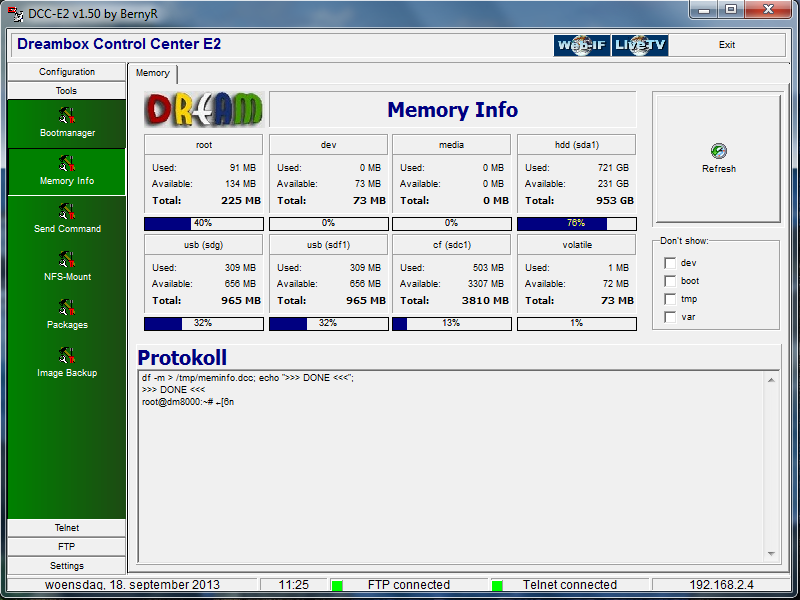Screen dimensions: 800x600
Task: Click the Protokoll scrollbar down arrow
Action: (771, 554)
